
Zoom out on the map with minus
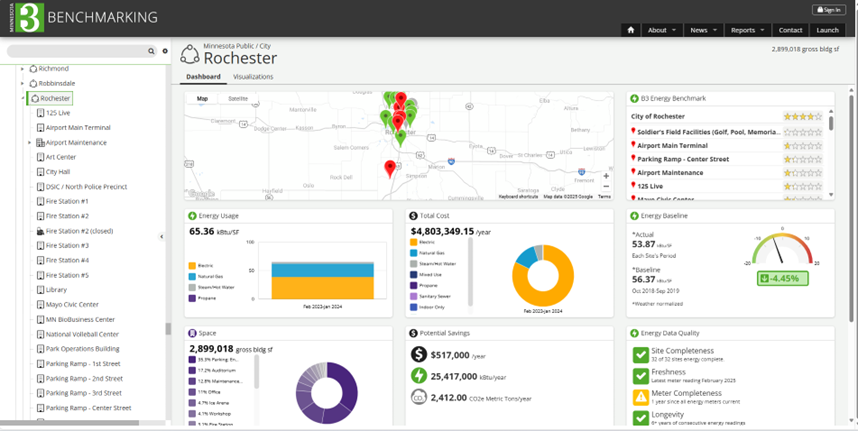[x=606, y=188]
